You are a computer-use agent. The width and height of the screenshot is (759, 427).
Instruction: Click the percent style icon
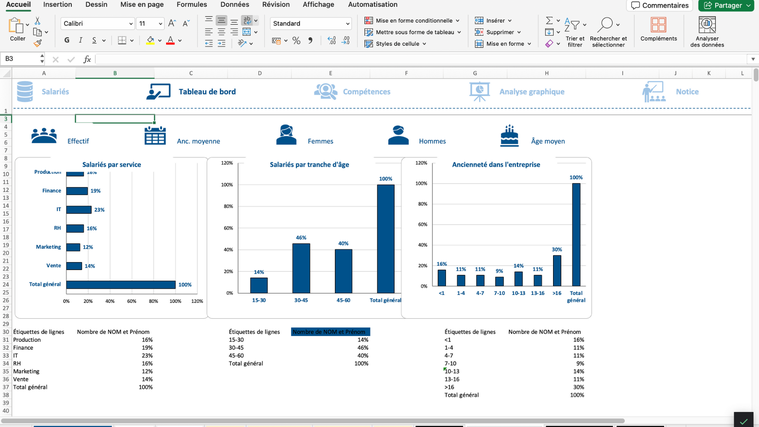[x=296, y=41]
